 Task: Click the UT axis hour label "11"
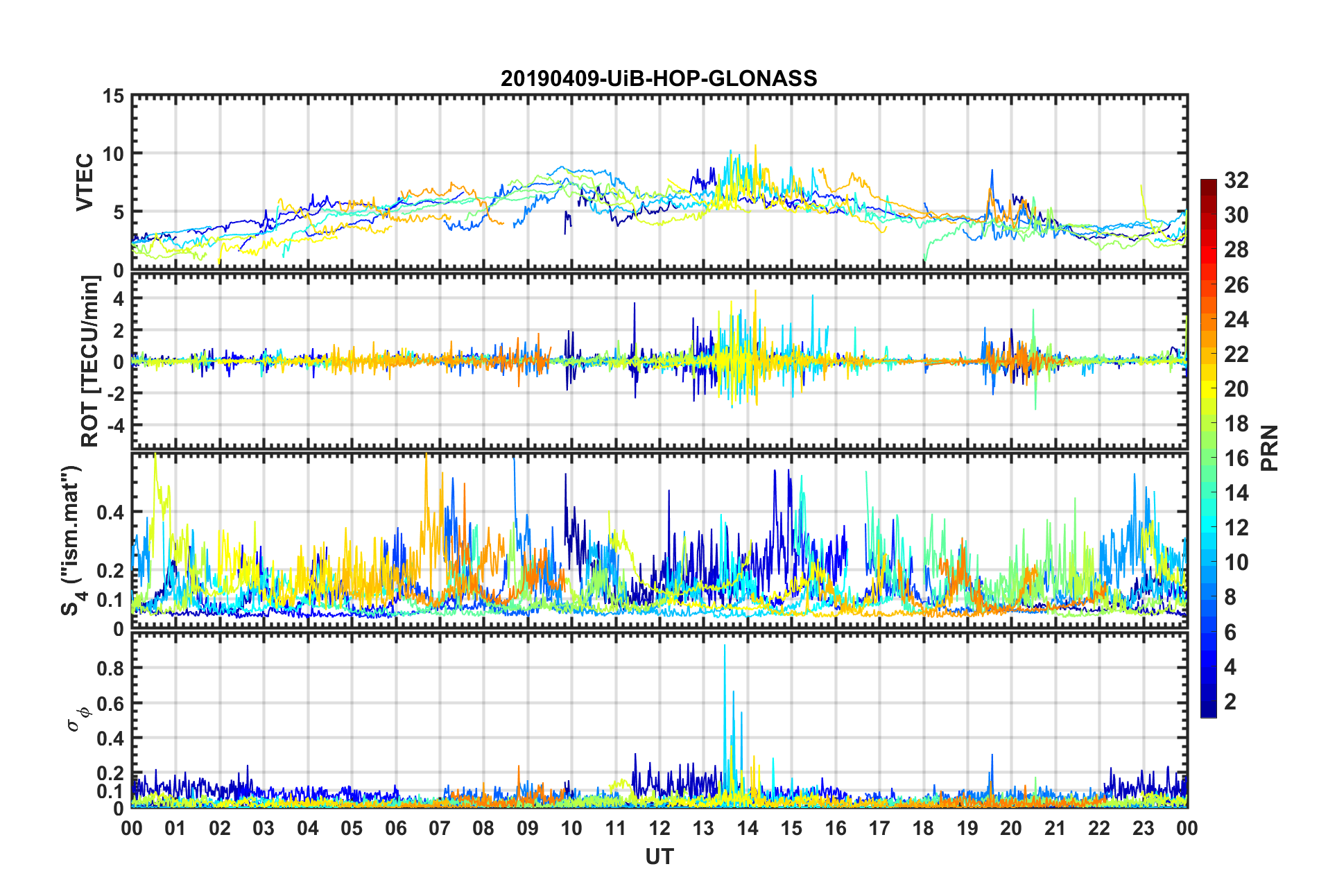616,828
